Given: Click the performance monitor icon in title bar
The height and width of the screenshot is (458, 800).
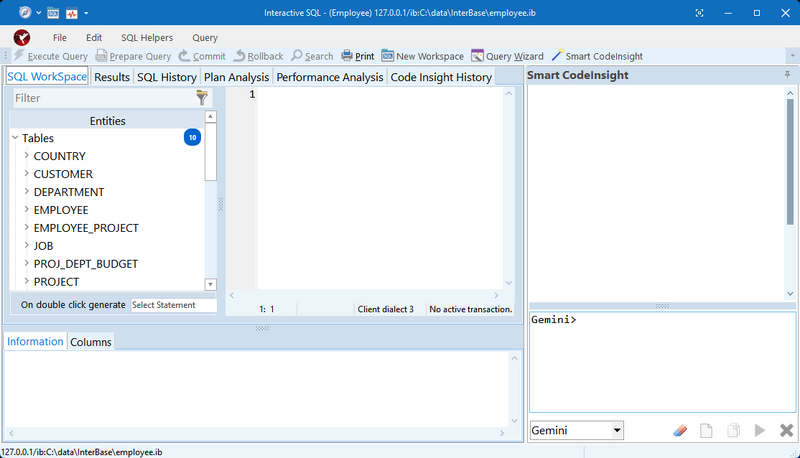Looking at the screenshot, I should tap(71, 13).
